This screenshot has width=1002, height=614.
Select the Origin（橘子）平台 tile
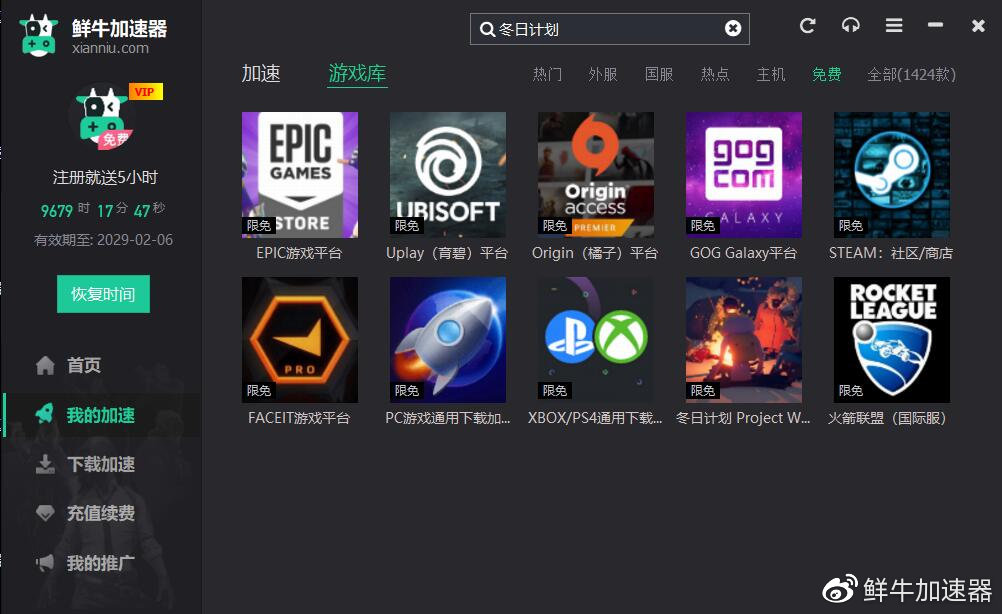(x=596, y=175)
